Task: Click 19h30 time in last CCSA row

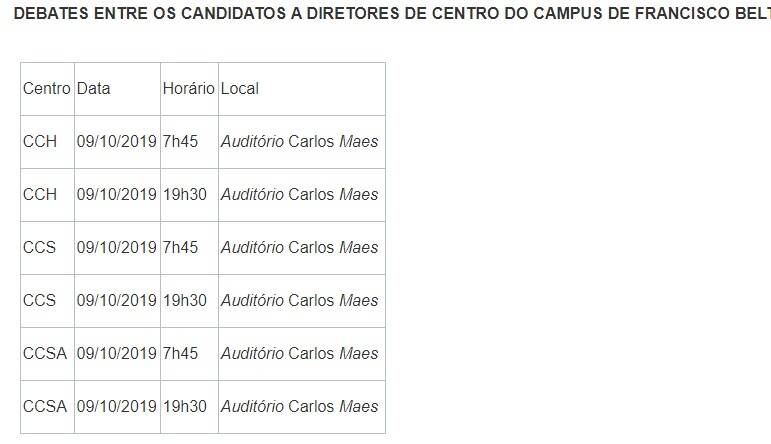Action: (184, 407)
